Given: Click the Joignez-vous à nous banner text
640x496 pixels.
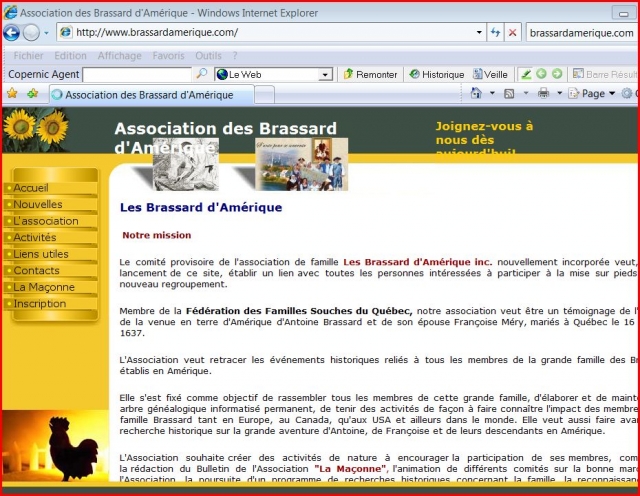Looking at the screenshot, I should [x=484, y=136].
